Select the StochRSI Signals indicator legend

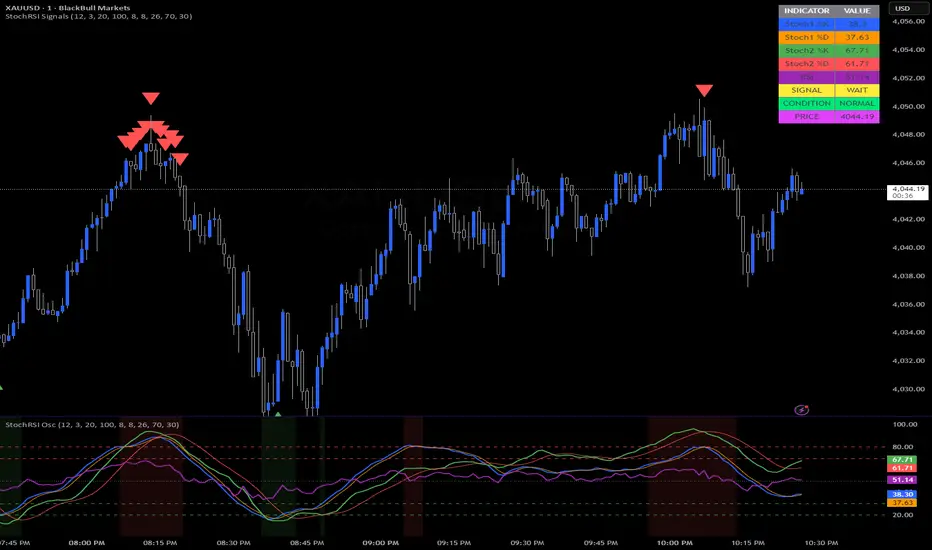pyautogui.click(x=99, y=17)
